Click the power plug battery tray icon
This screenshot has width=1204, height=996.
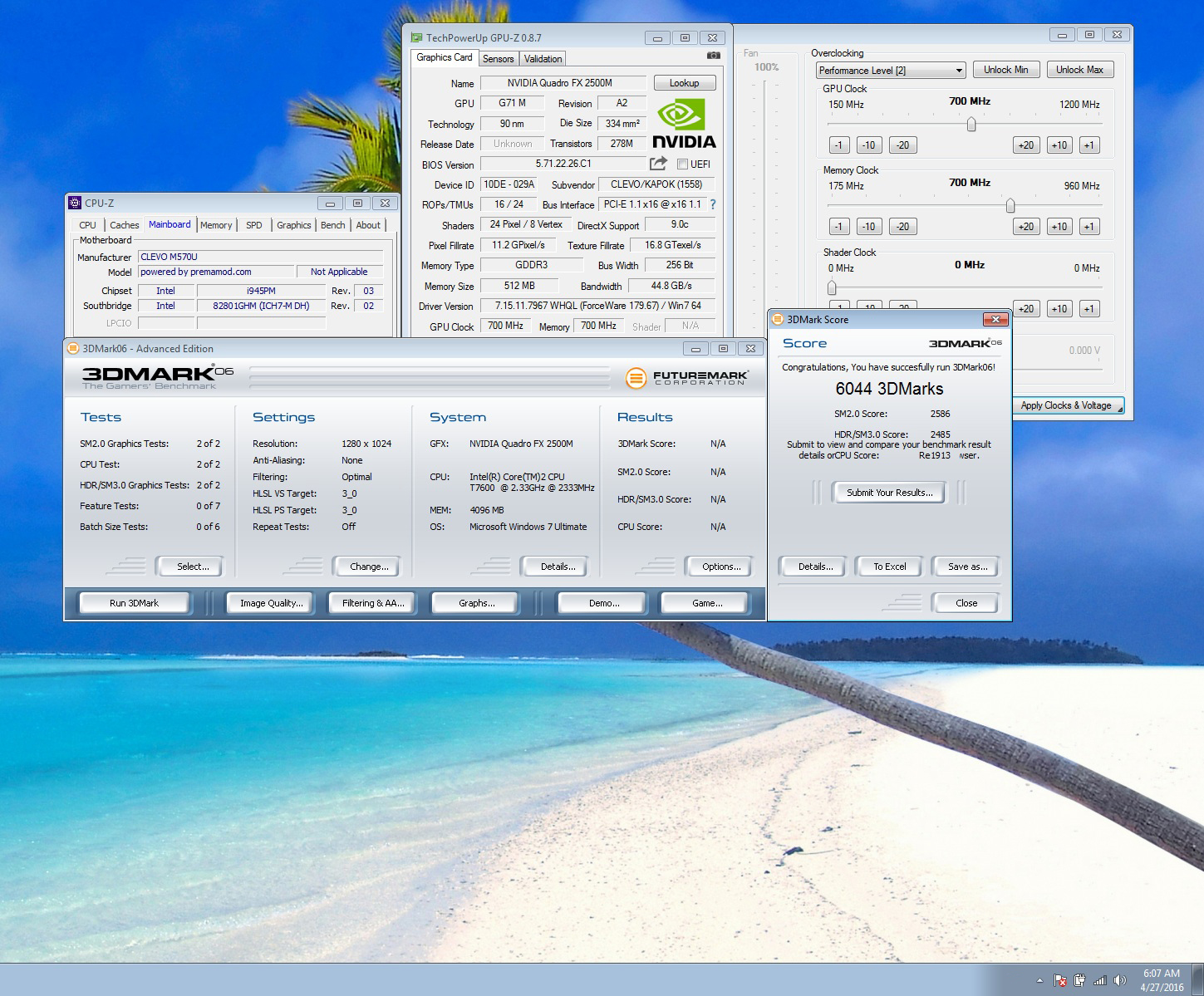coord(1079,980)
